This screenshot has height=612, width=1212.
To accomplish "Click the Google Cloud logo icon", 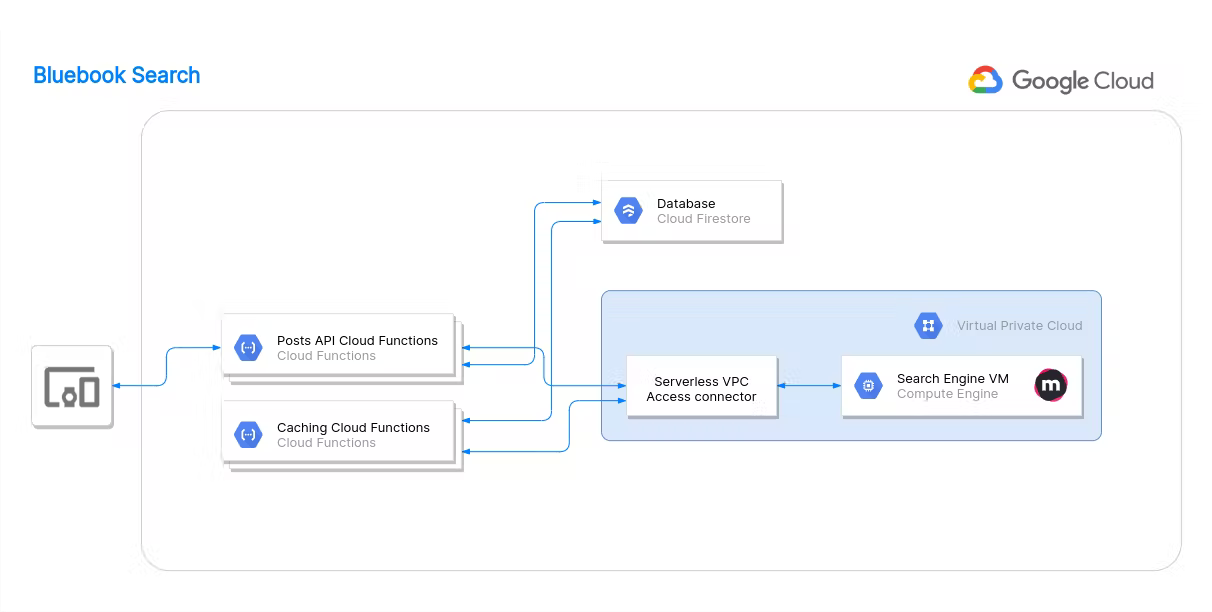I will (x=985, y=81).
